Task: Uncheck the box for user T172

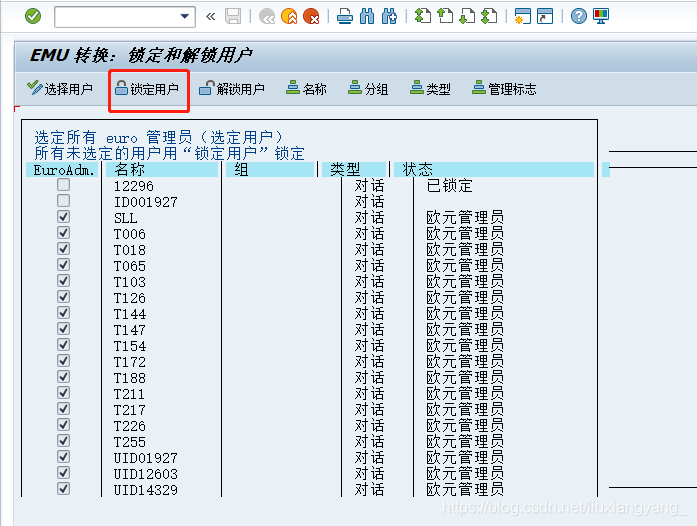Action: [64, 361]
